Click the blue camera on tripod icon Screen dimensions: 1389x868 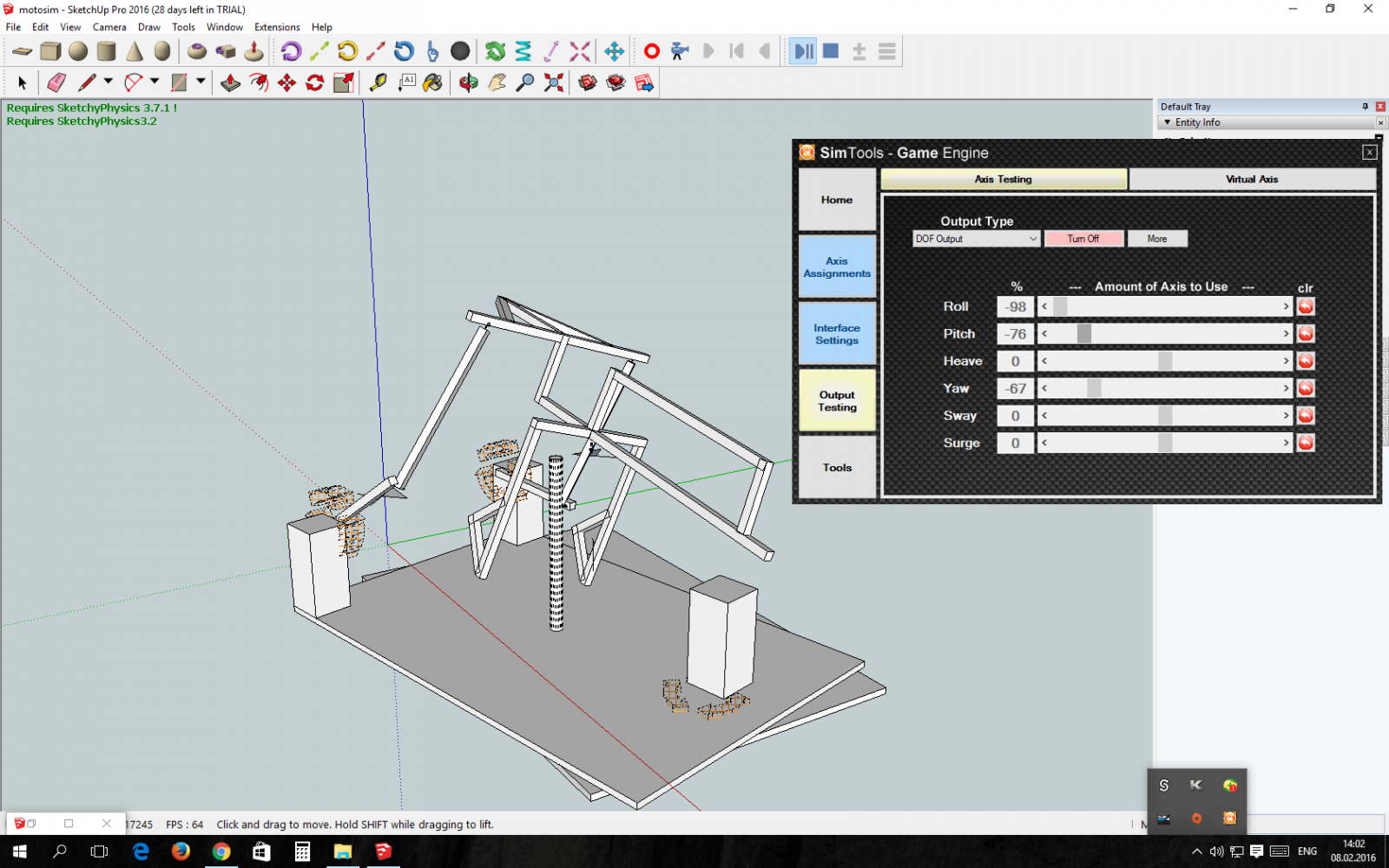click(680, 51)
